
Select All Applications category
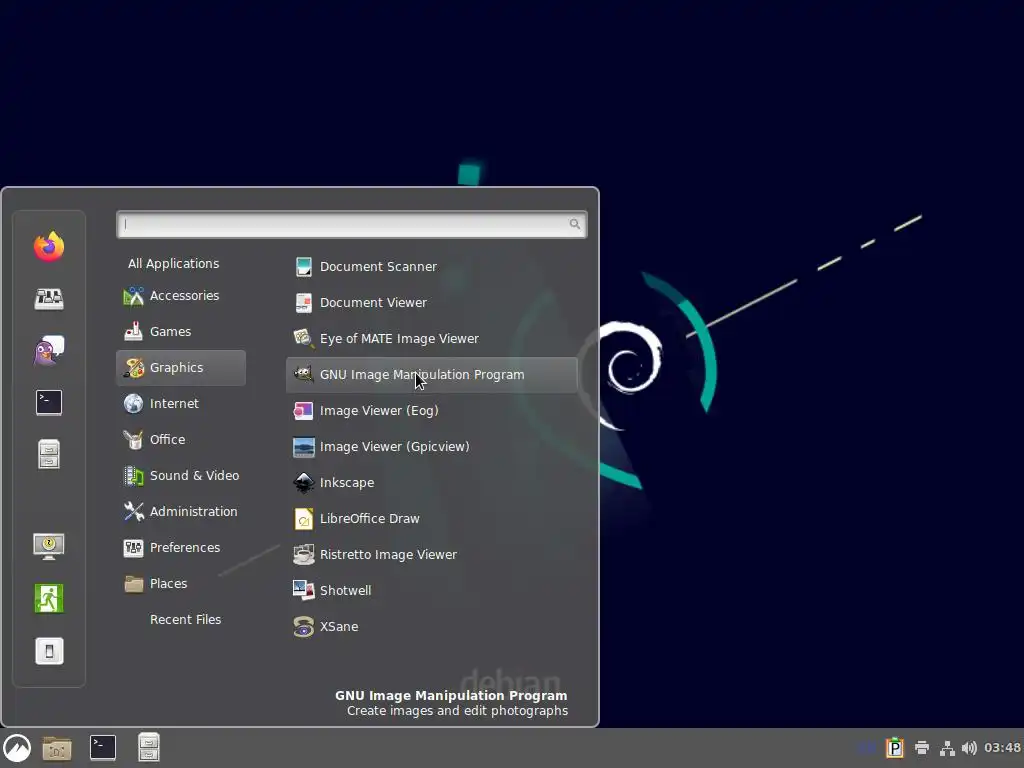174,263
